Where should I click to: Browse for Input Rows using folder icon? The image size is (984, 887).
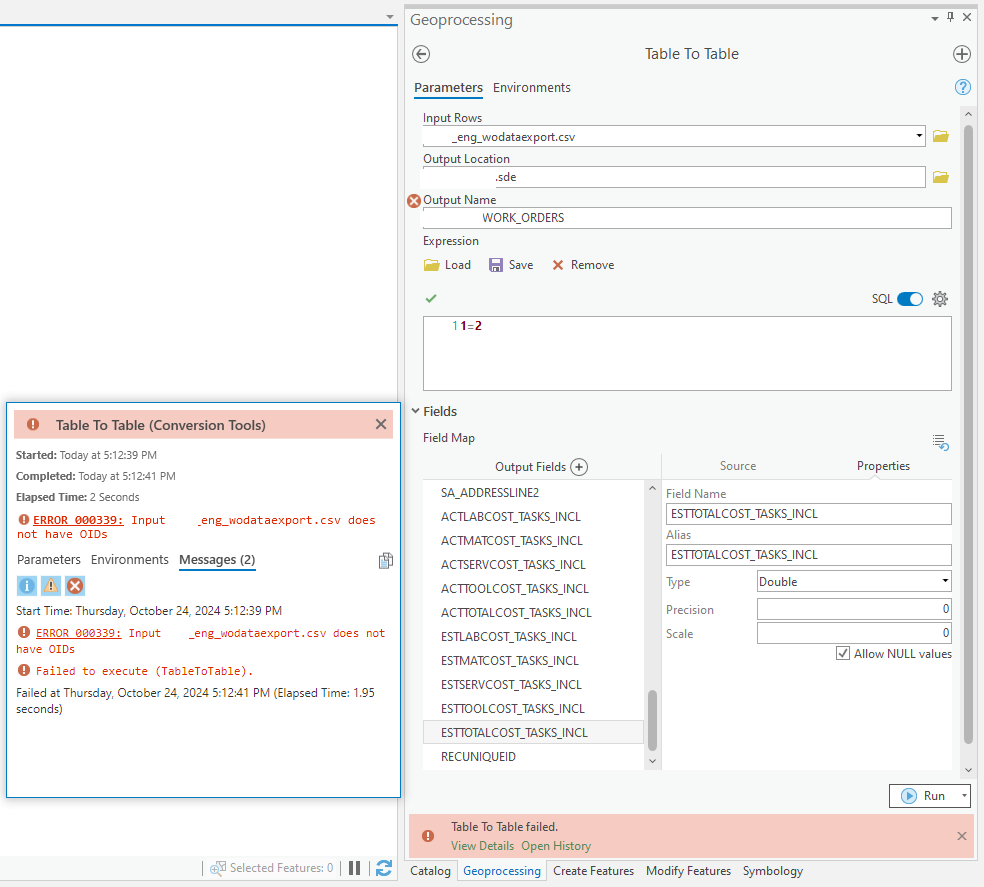click(x=940, y=135)
